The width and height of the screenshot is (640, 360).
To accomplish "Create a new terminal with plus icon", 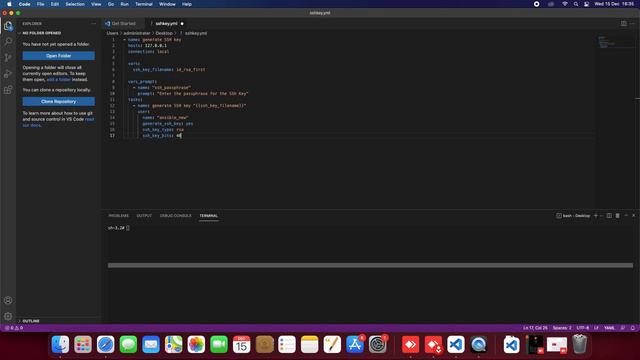I will (x=596, y=216).
